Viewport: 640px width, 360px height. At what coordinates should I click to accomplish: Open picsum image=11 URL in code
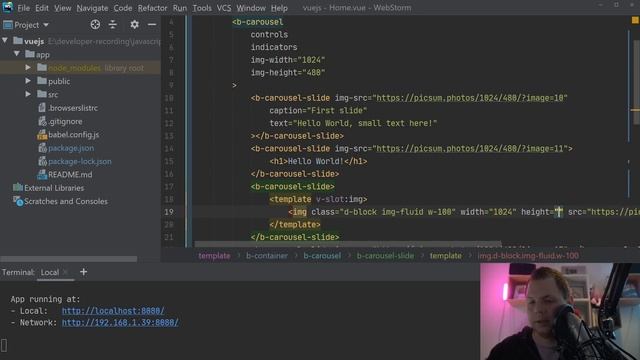point(470,149)
